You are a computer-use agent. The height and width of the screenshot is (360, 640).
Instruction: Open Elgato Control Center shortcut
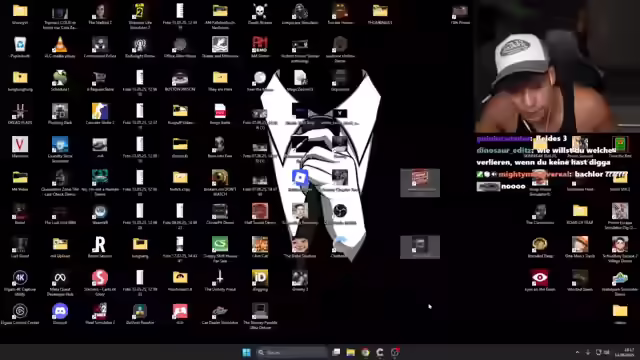20,311
